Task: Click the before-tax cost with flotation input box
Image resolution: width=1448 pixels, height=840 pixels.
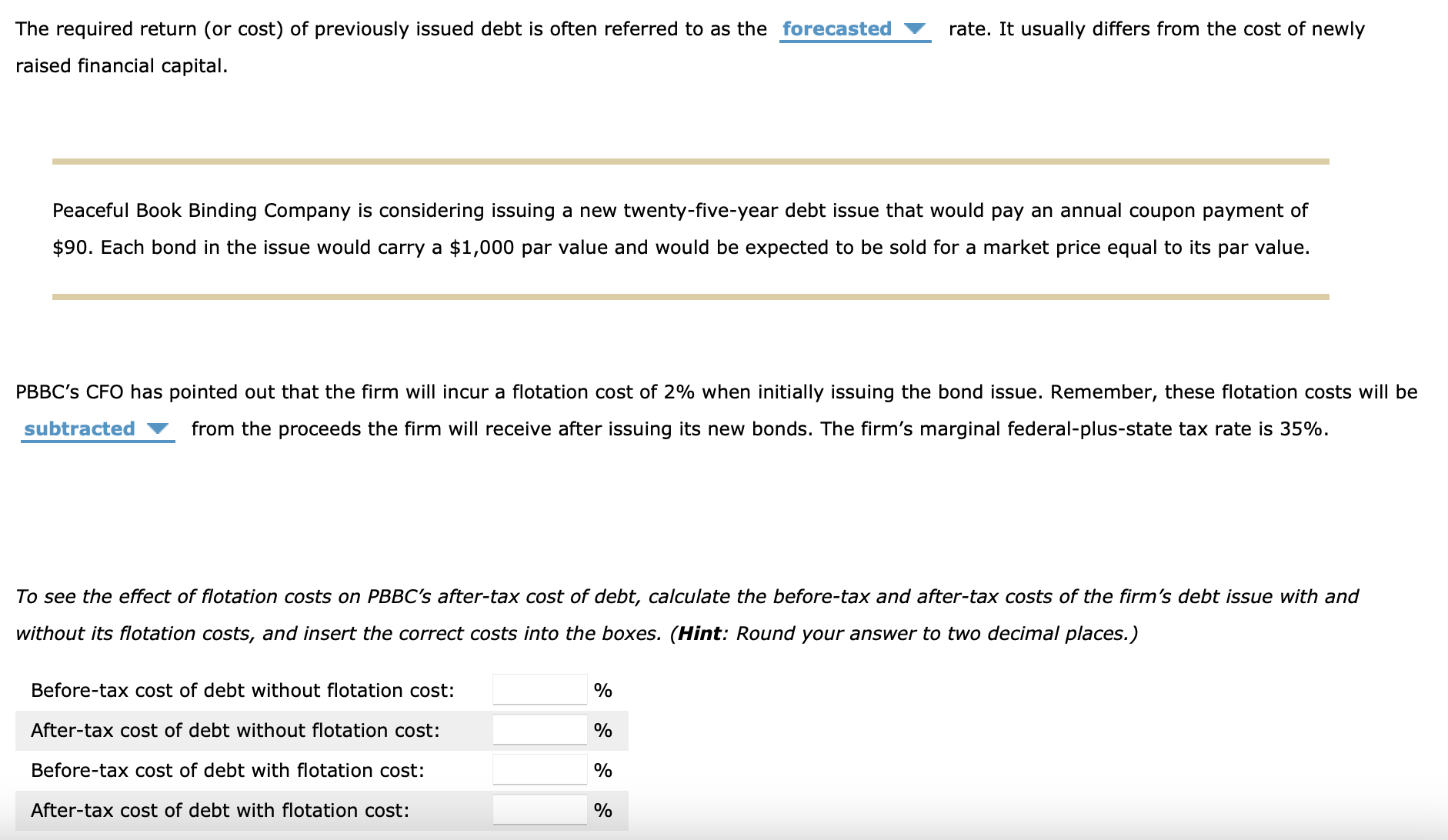Action: (x=538, y=770)
